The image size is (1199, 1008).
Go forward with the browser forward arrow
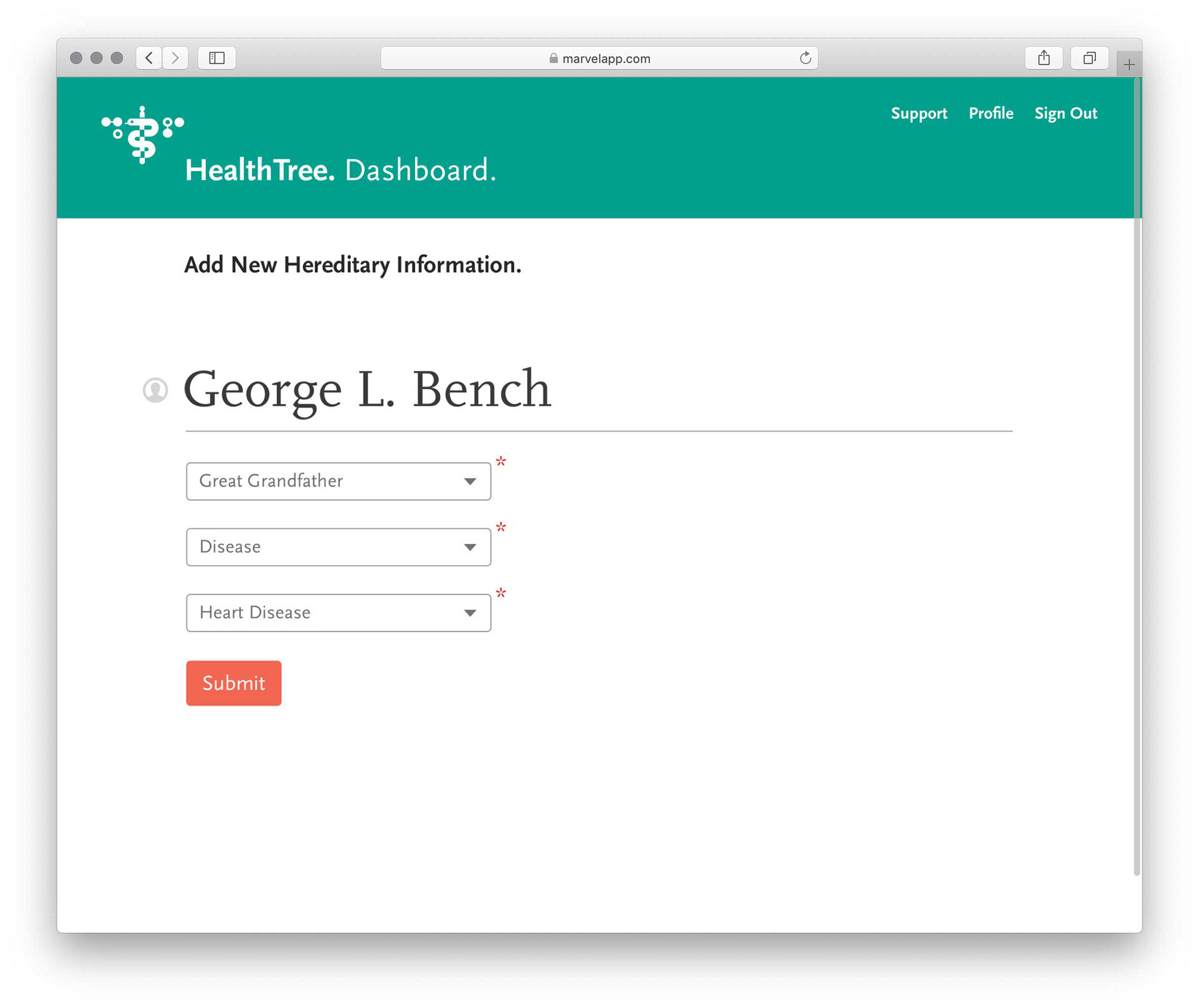tap(175, 58)
